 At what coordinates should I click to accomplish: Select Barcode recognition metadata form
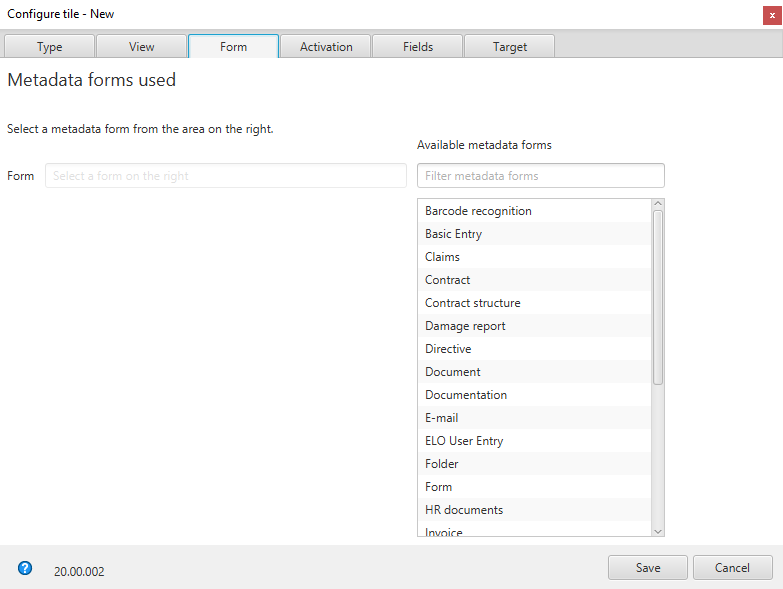478,211
